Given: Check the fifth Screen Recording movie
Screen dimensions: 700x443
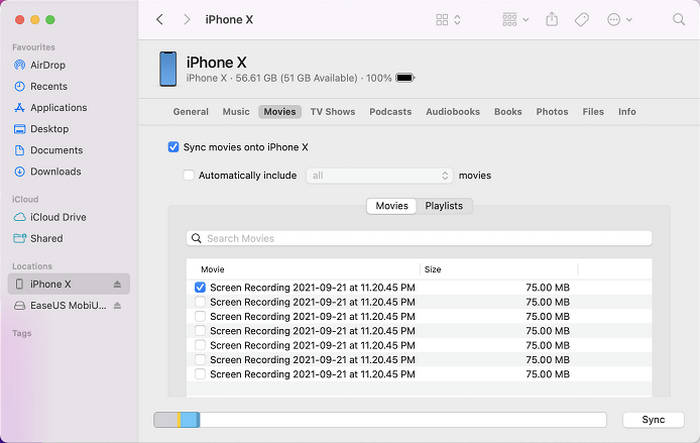Looking at the screenshot, I should click(200, 345).
